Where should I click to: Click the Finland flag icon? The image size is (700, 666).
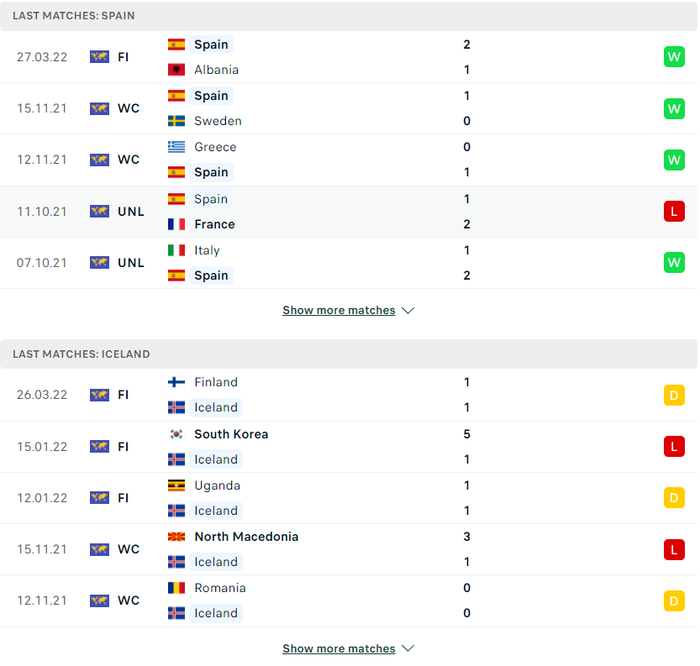[x=176, y=382]
